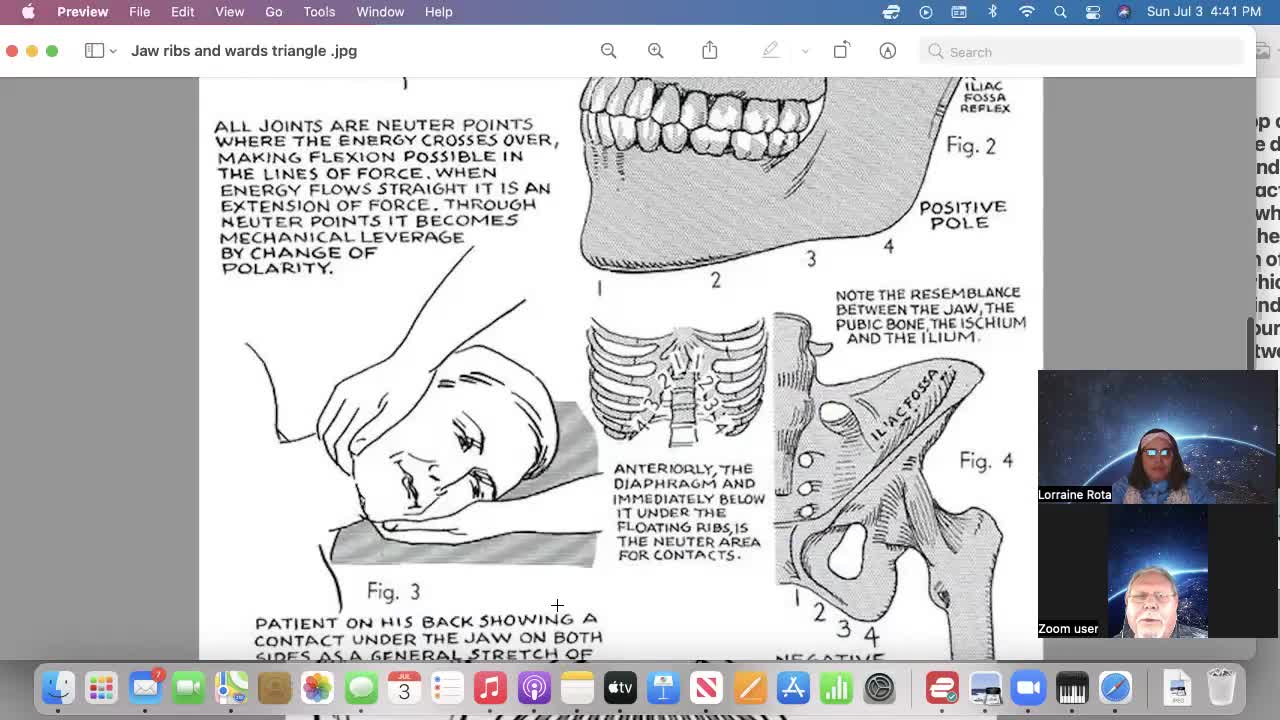The width and height of the screenshot is (1280, 720).
Task: Open the piano keyboard app in Dock
Action: click(x=1071, y=687)
